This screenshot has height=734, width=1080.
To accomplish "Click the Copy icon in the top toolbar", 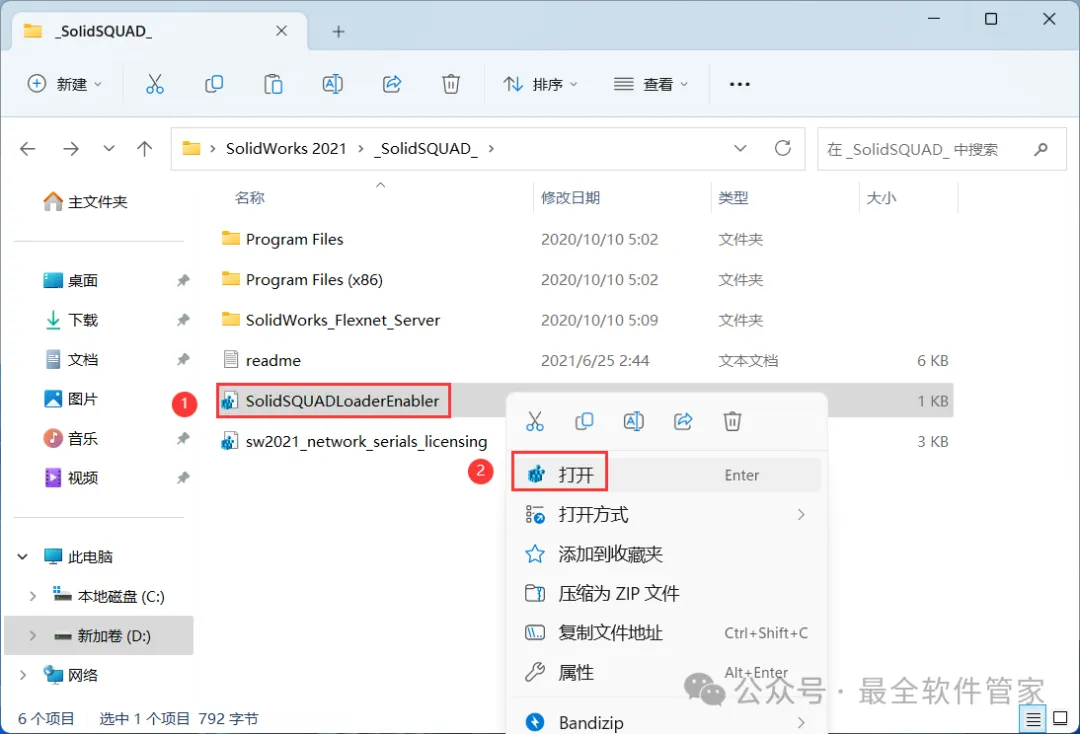I will click(x=214, y=84).
